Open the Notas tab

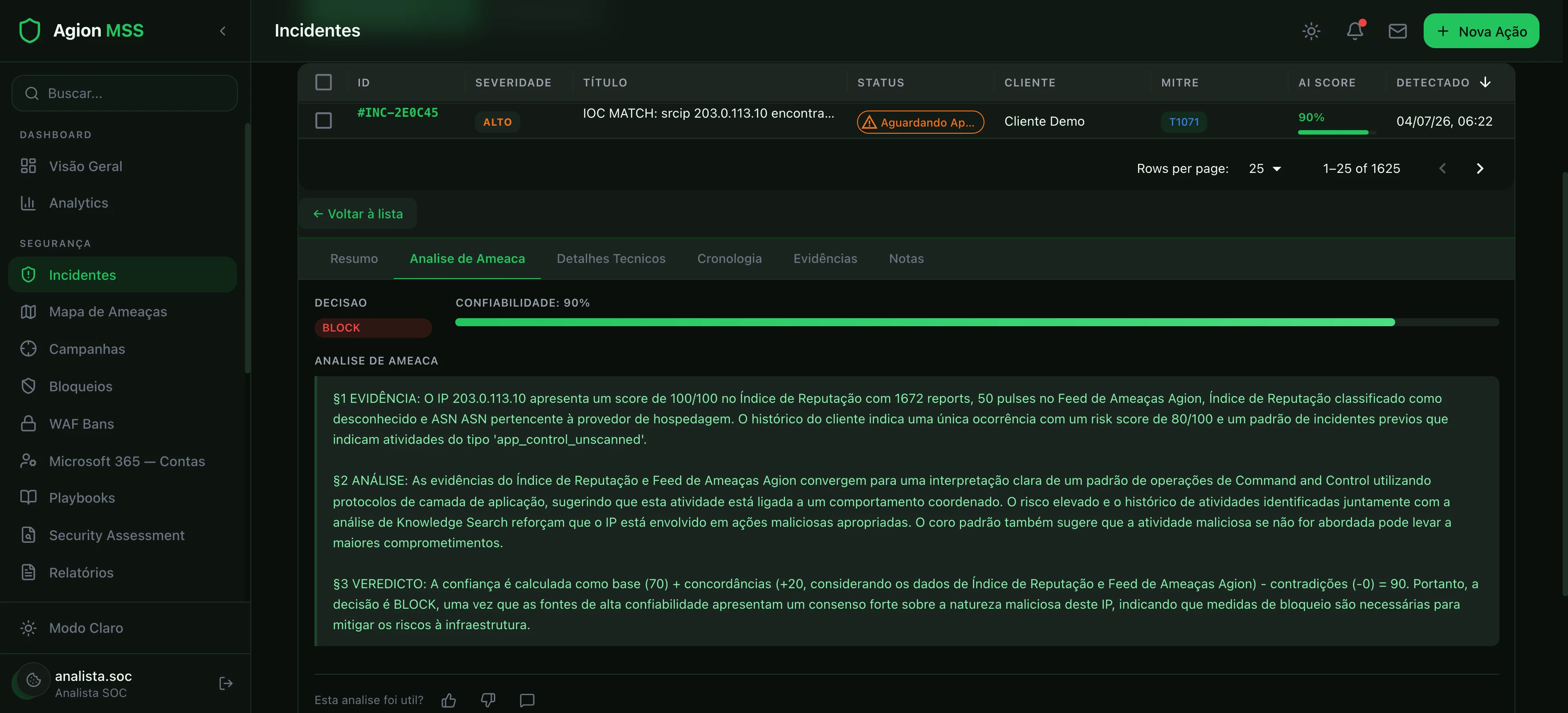(906, 259)
